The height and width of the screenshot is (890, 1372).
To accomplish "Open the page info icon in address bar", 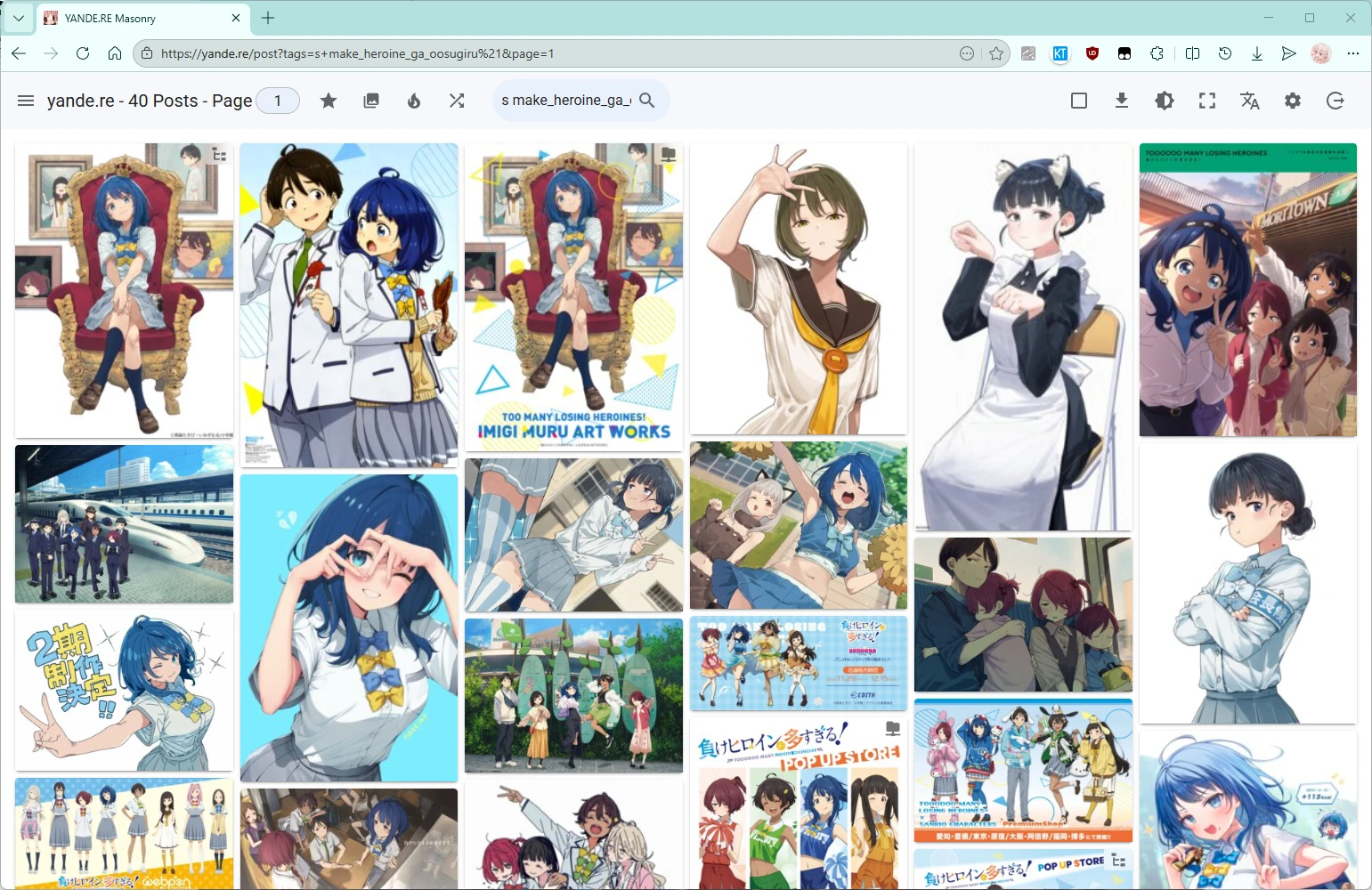I will point(147,53).
